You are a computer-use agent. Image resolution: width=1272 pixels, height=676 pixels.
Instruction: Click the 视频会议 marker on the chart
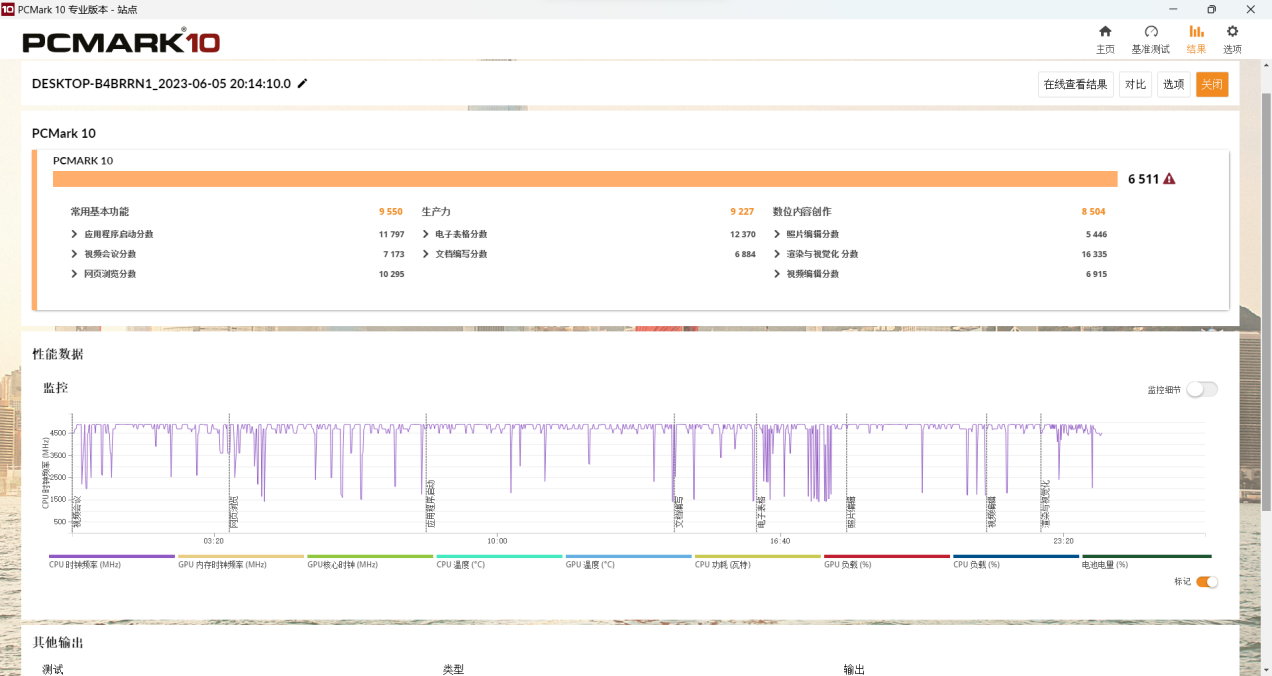[x=77, y=511]
